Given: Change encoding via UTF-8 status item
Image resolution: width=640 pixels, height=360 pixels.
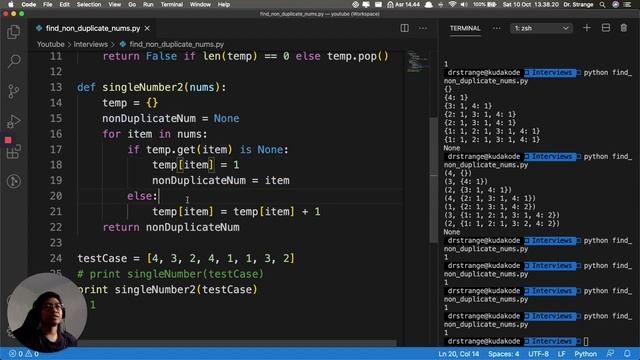Looking at the screenshot, I should click(x=538, y=354).
